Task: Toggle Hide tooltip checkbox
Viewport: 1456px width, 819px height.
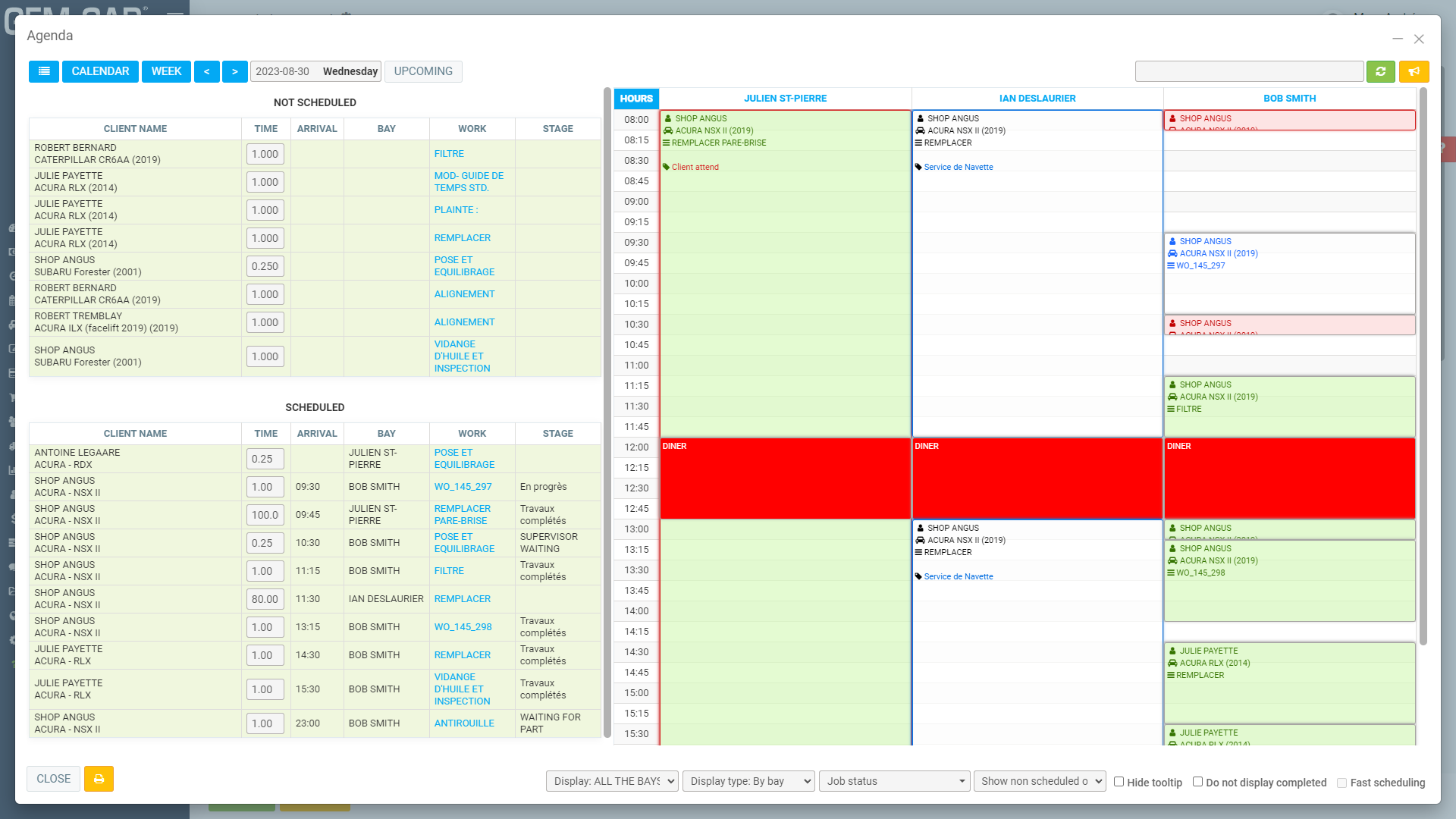Action: (x=1119, y=781)
